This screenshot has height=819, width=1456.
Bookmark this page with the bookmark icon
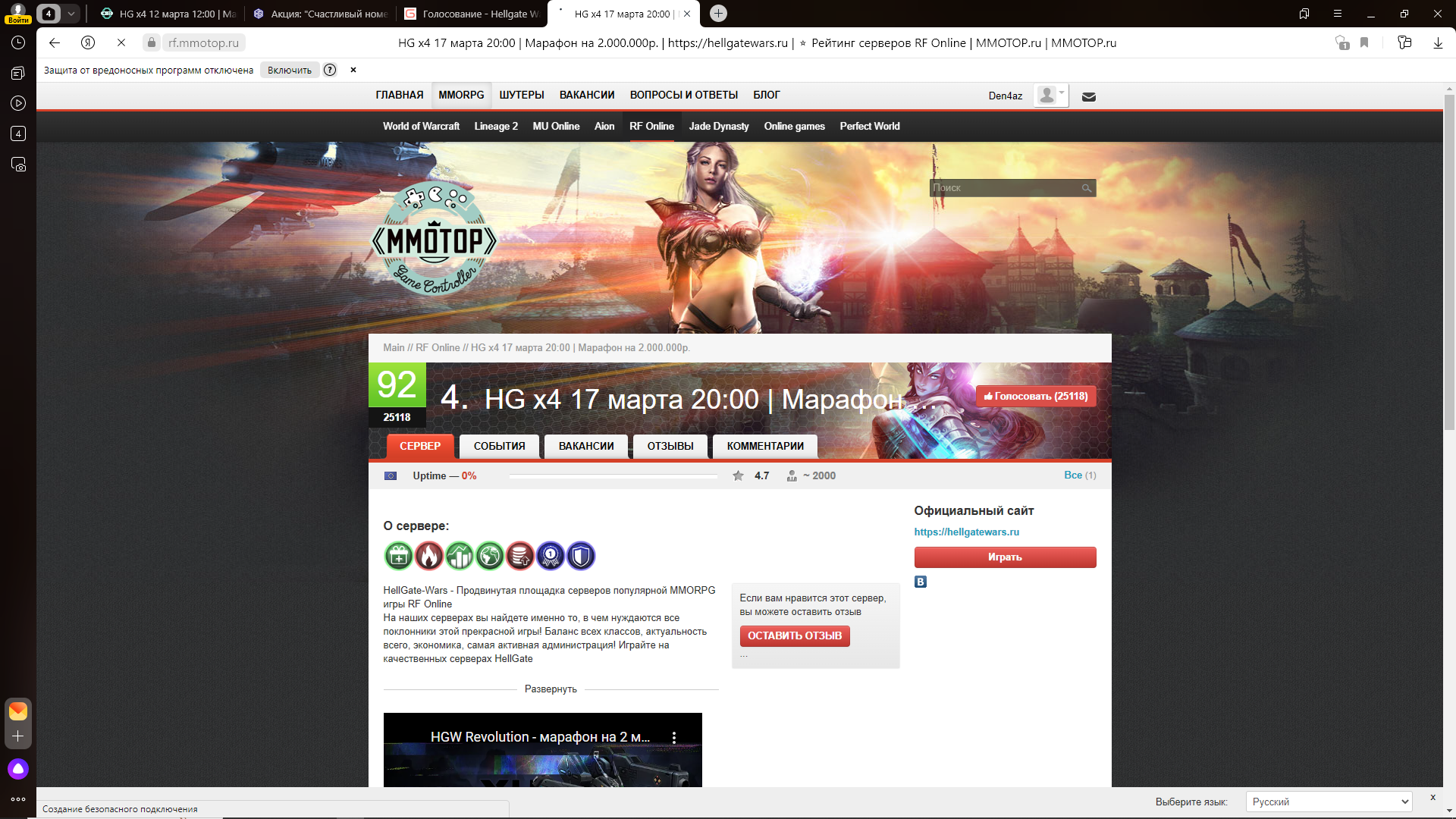(1364, 43)
